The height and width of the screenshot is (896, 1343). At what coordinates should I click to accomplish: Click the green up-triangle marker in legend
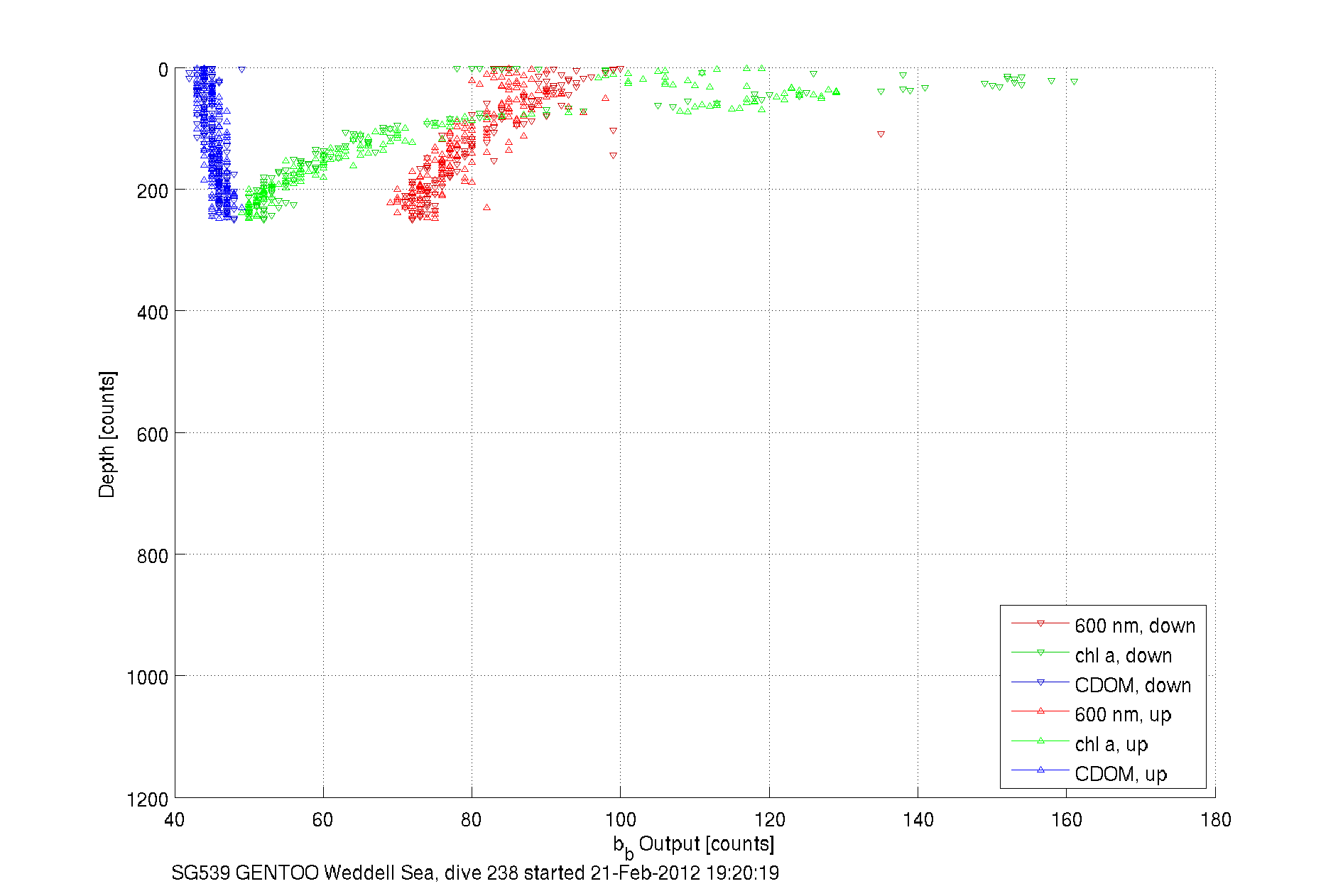pos(1040,741)
